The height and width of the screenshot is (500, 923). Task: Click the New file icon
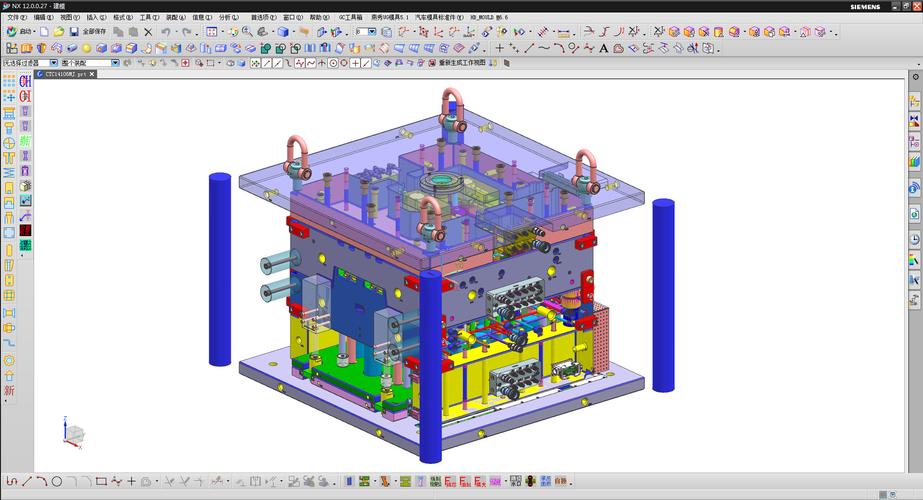[45, 32]
